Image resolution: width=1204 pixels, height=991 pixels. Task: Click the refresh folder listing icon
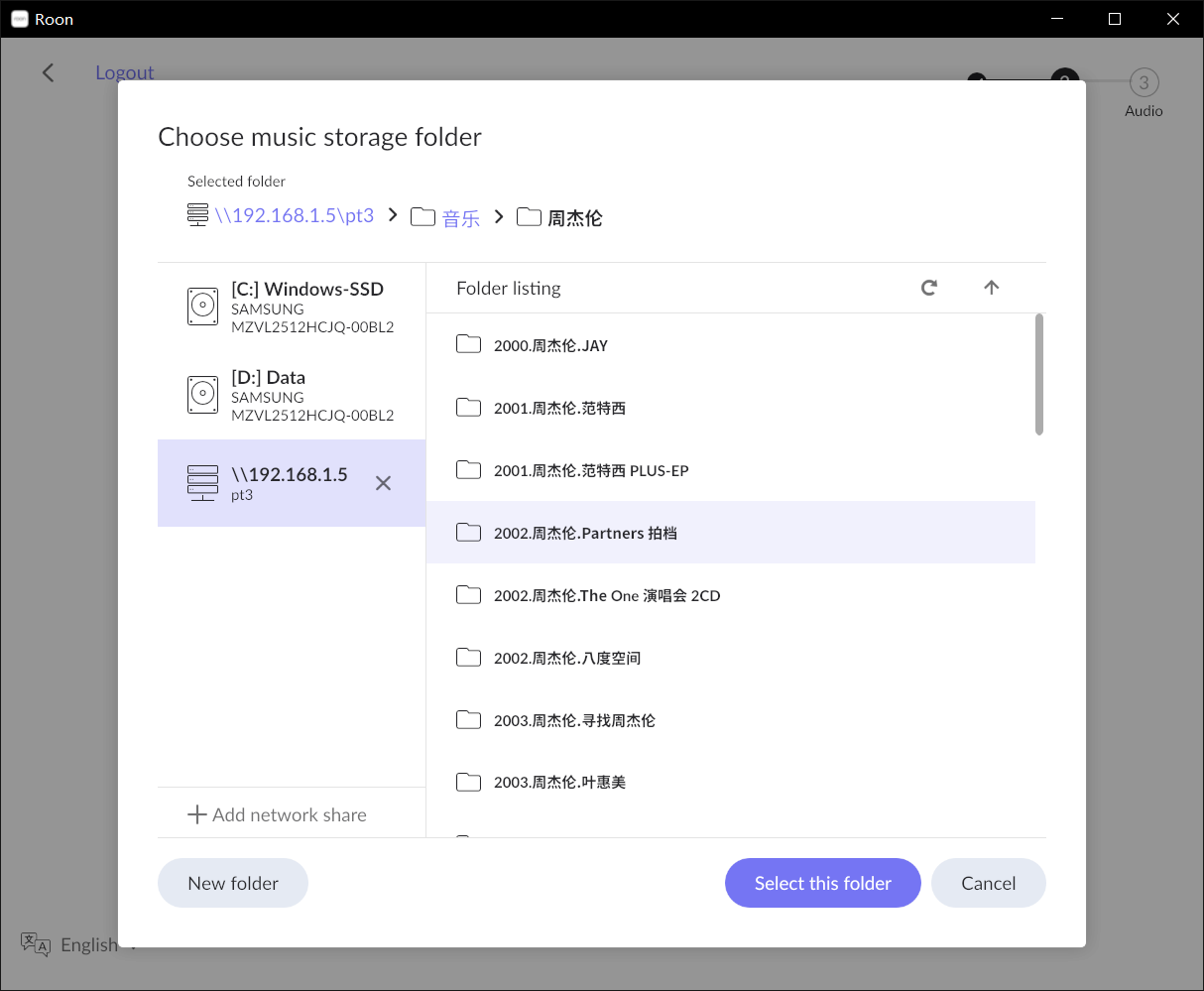[929, 288]
